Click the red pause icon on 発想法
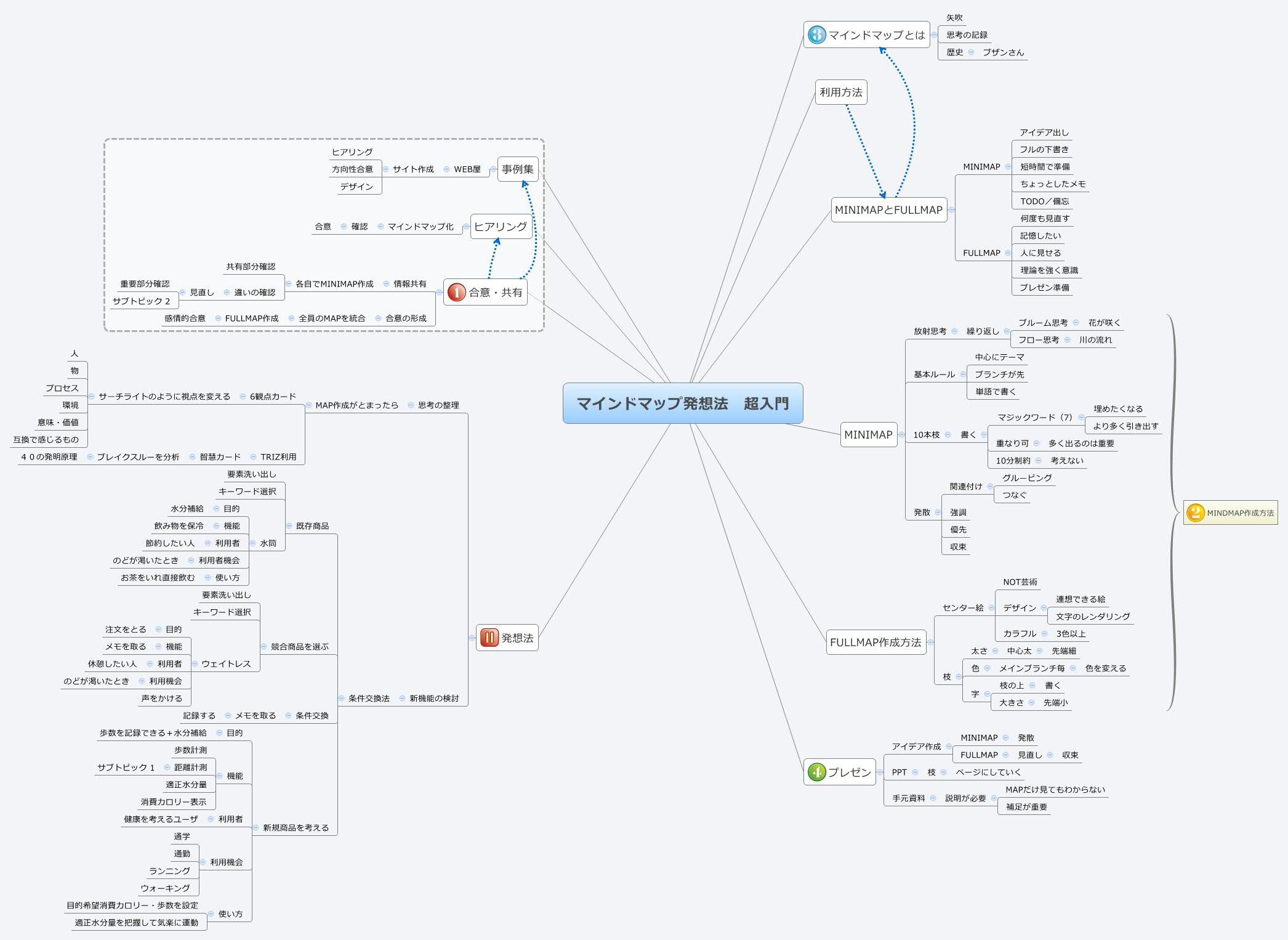Viewport: 1288px width, 940px height. click(489, 638)
